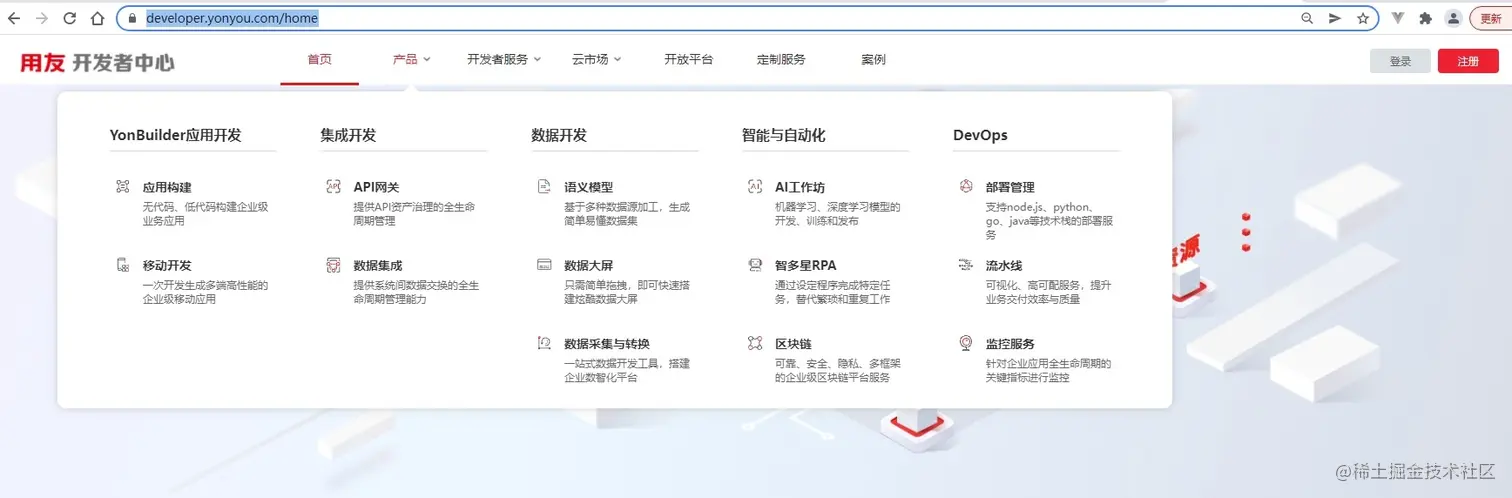The height and width of the screenshot is (498, 1512).
Task: Open the 部署管理 link
Action: (x=1010, y=187)
